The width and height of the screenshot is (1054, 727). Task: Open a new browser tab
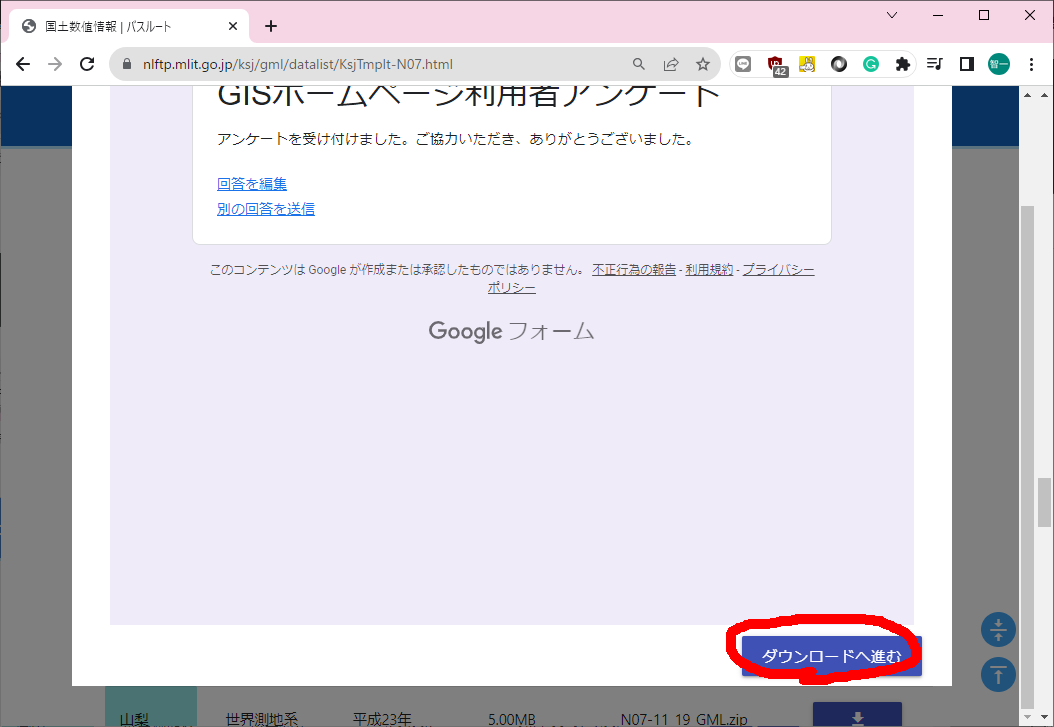click(270, 26)
